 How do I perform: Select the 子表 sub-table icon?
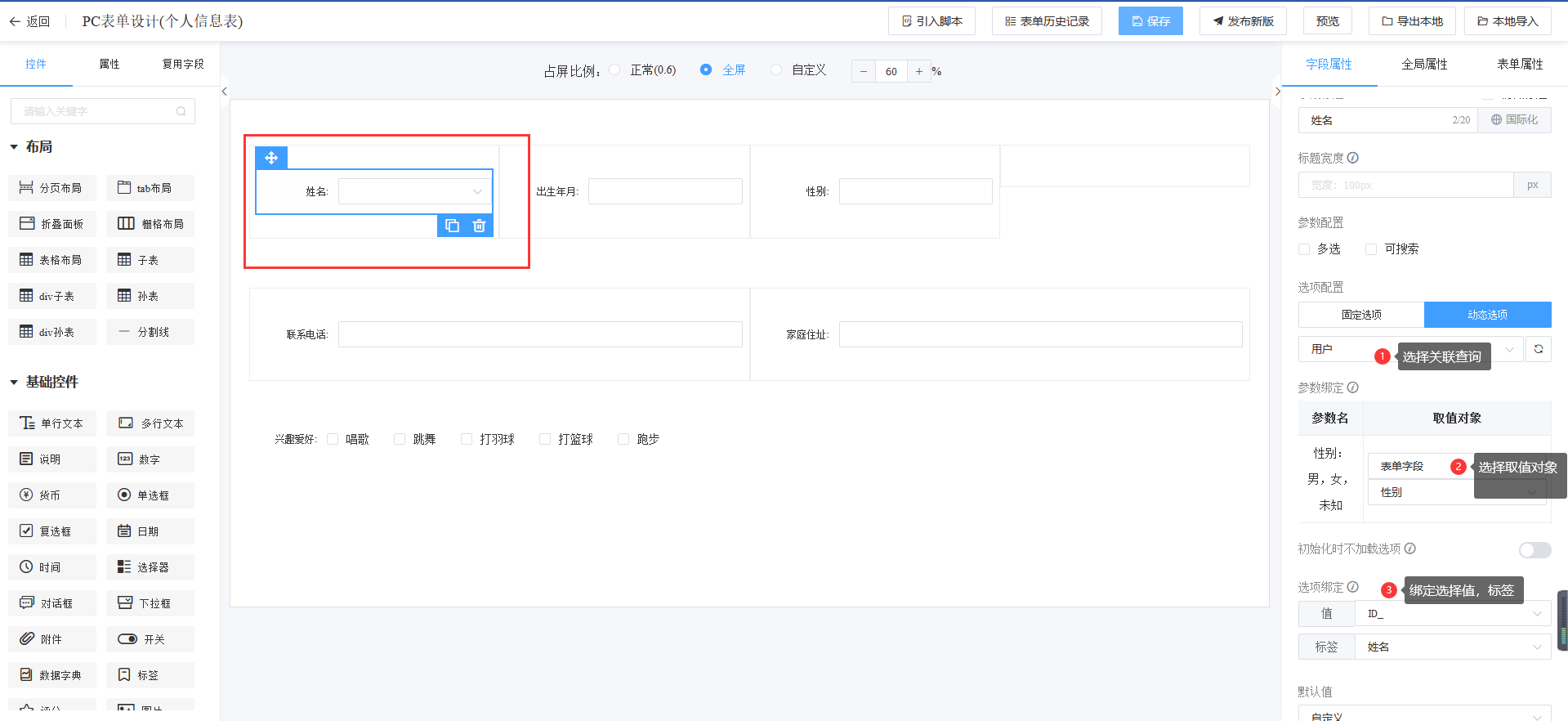[124, 260]
